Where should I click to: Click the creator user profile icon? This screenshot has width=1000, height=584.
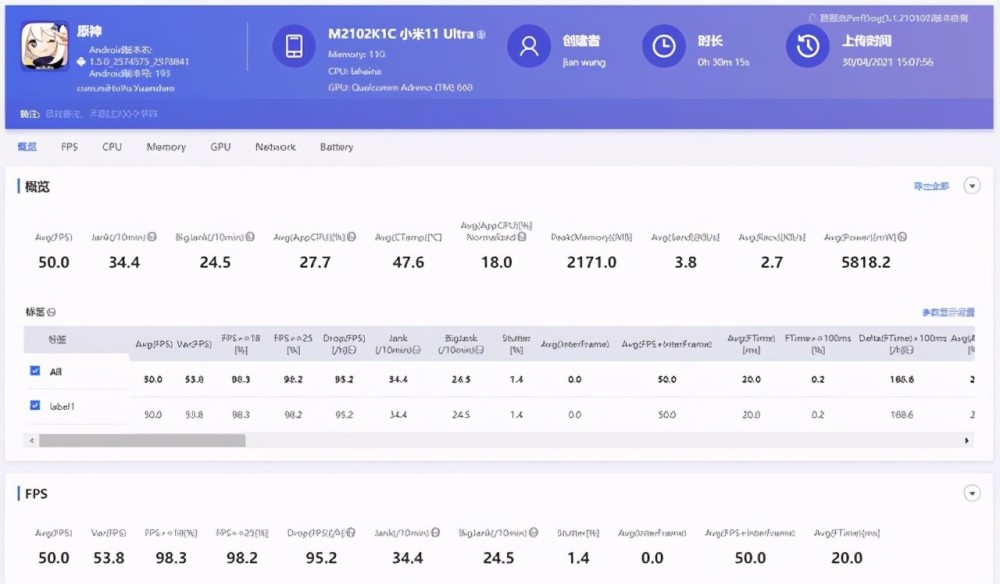tap(528, 46)
